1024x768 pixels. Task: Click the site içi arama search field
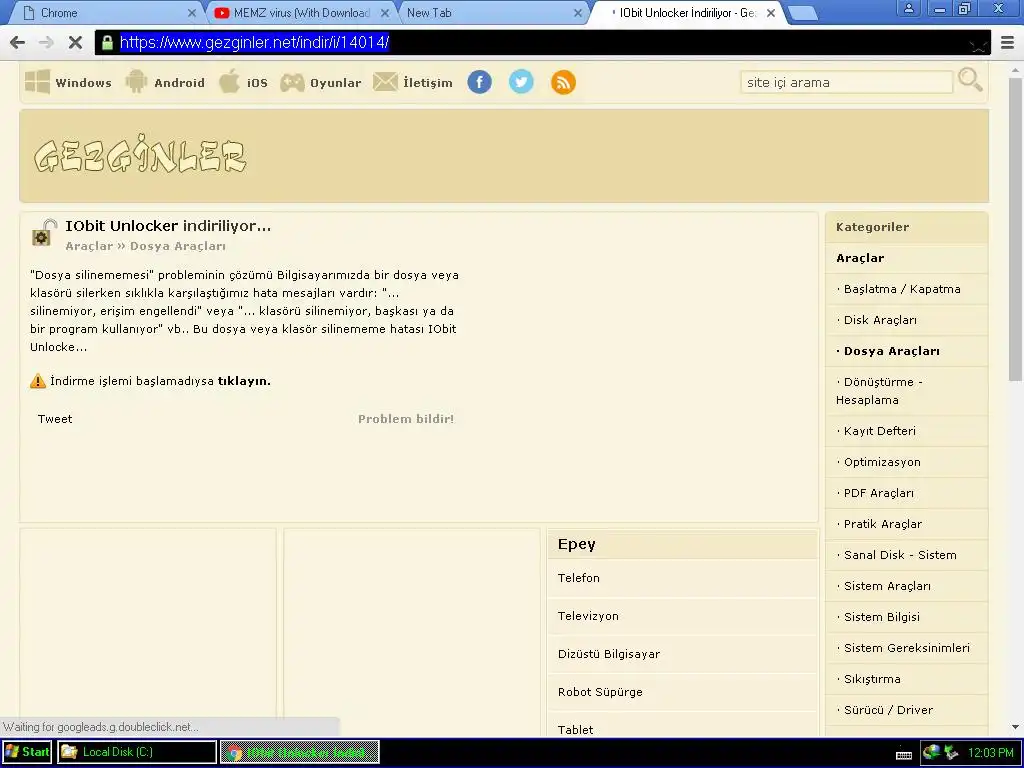(846, 82)
